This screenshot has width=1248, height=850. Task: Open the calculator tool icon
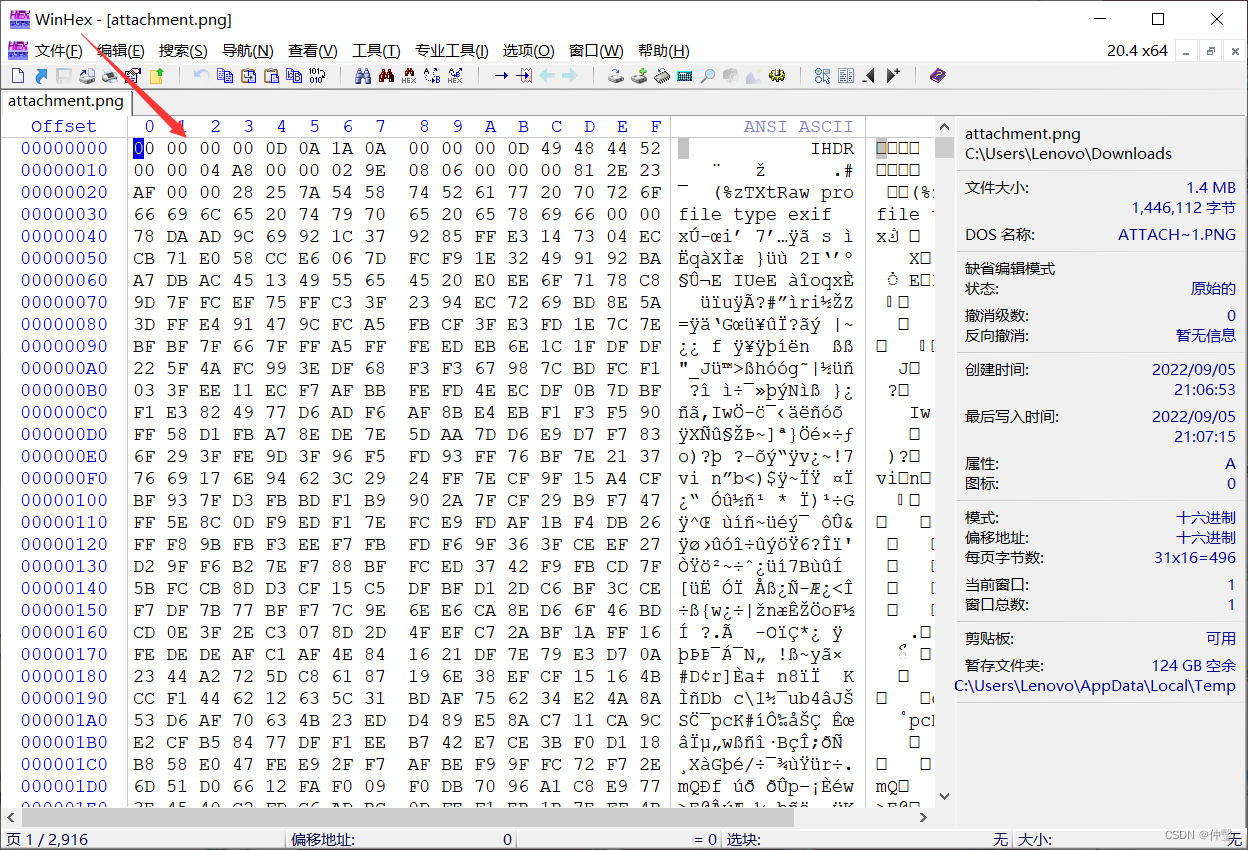pos(683,76)
